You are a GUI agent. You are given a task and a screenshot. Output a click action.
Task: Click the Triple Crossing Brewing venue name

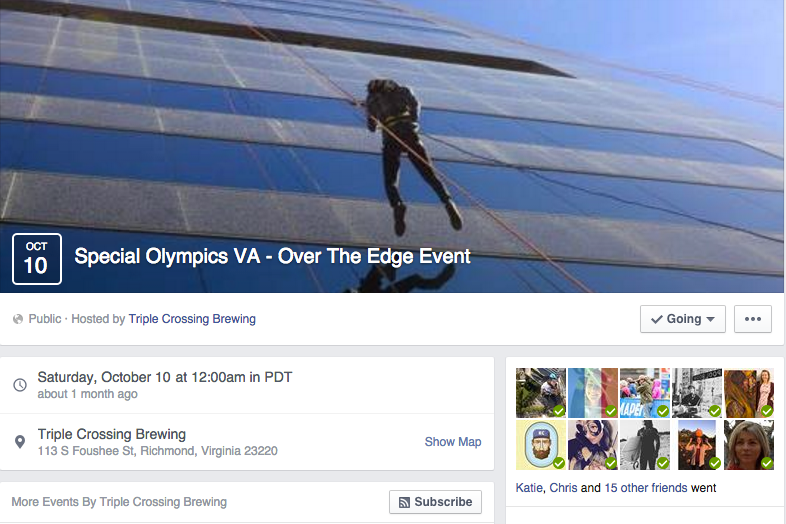click(x=112, y=434)
